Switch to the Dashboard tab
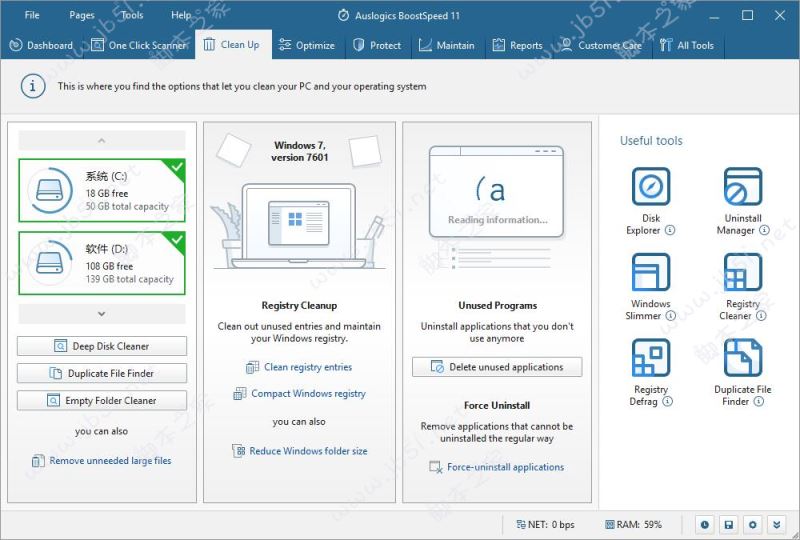The image size is (800, 540). click(x=42, y=45)
